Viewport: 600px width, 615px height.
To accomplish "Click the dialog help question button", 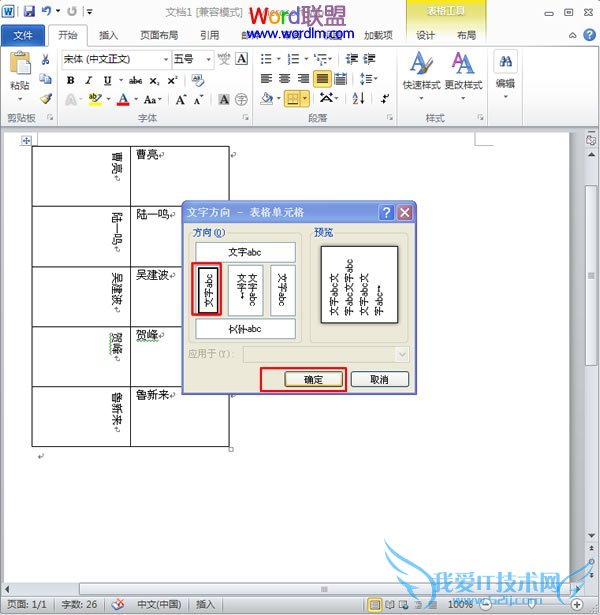I will click(386, 213).
